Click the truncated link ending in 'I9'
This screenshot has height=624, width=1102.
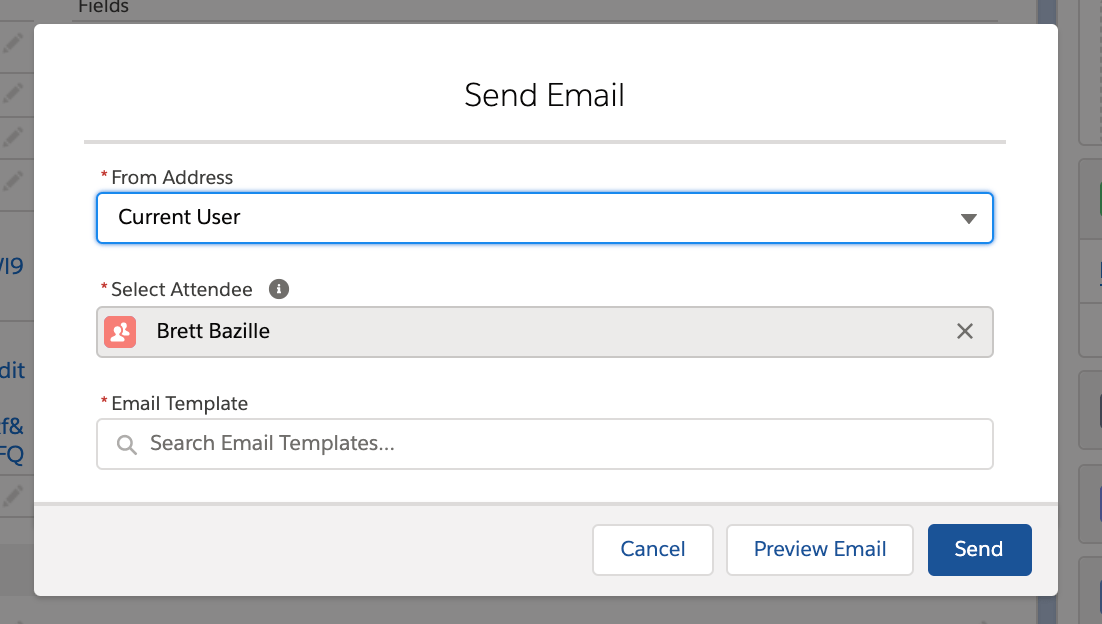[11, 266]
